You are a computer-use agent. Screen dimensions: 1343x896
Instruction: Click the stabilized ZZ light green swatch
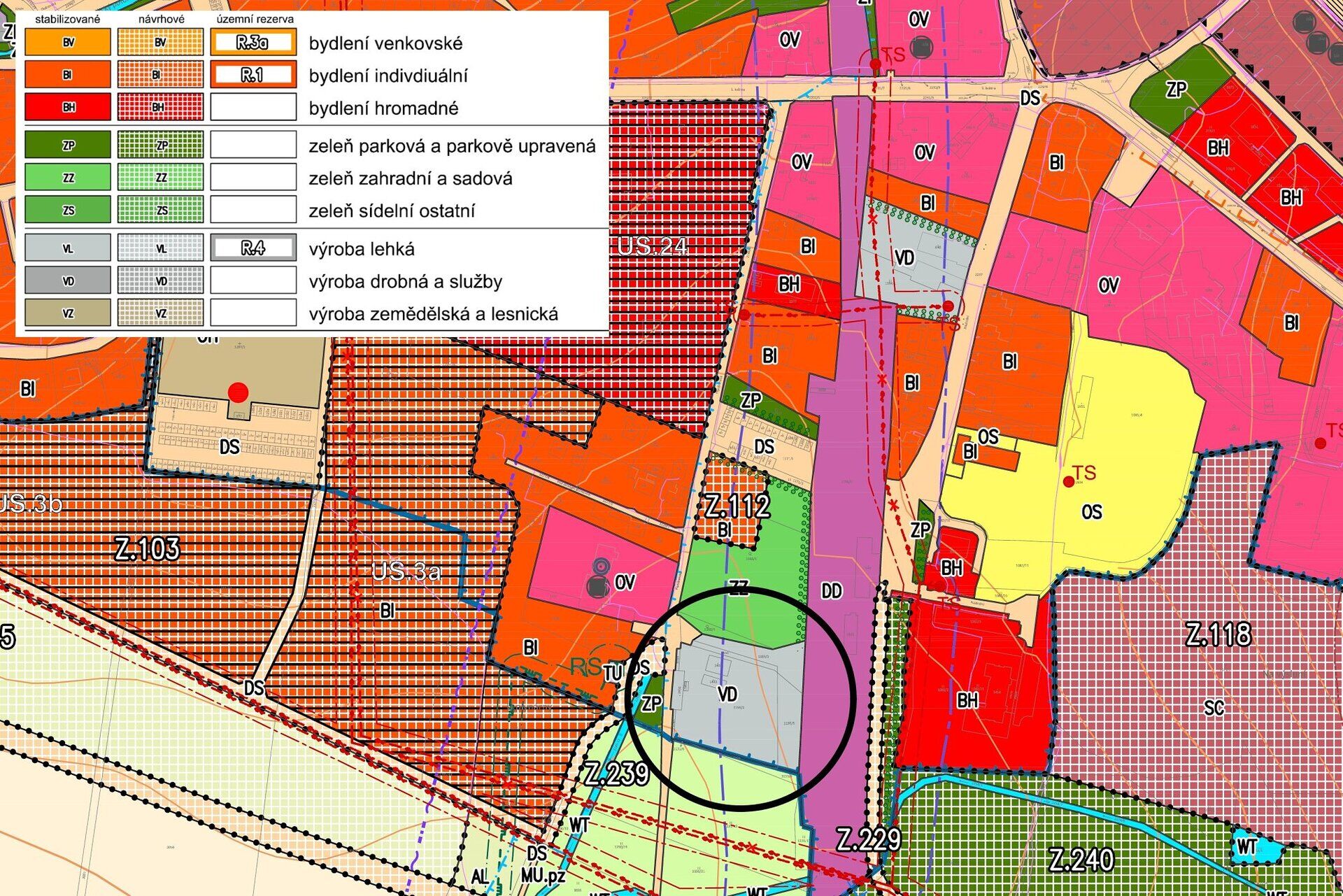(68, 178)
